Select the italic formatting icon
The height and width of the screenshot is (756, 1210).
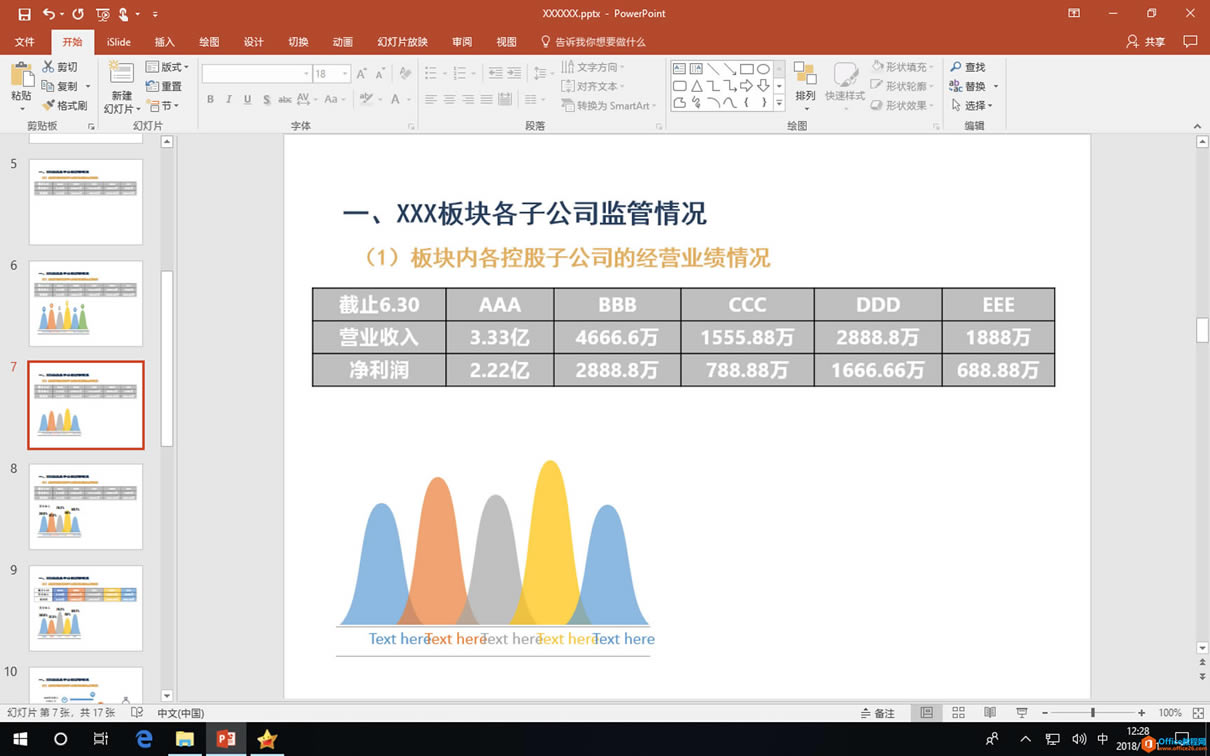226,100
